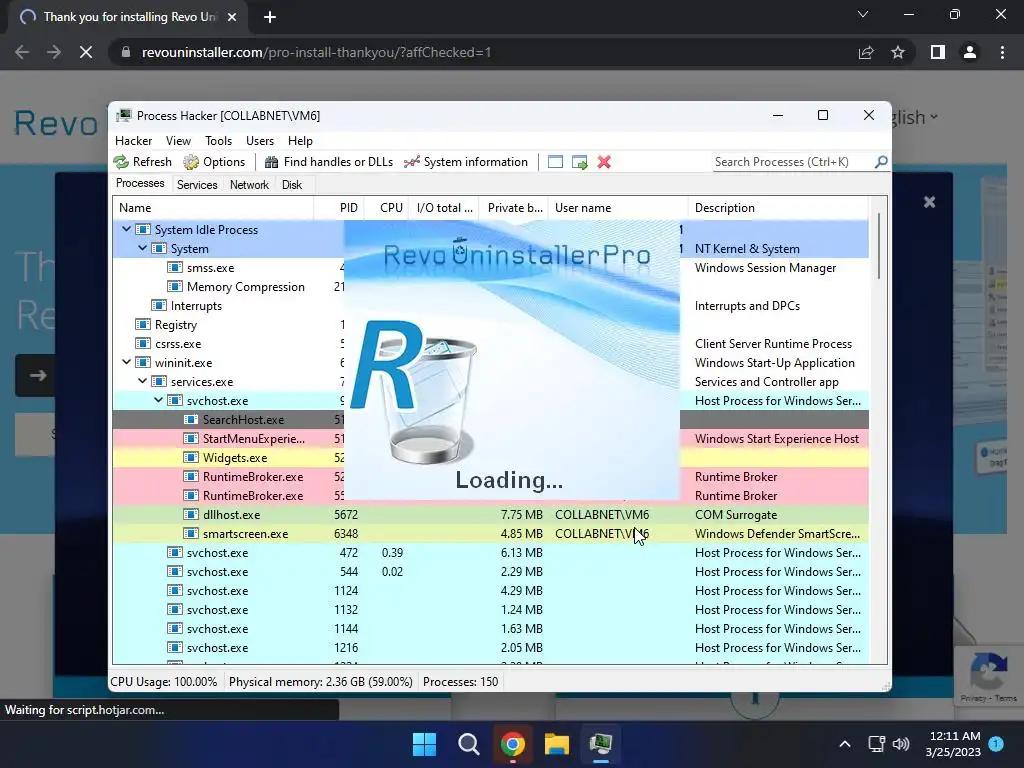The image size is (1024, 768).
Task: Select the smartscreen.exe process
Action: click(x=490, y=534)
